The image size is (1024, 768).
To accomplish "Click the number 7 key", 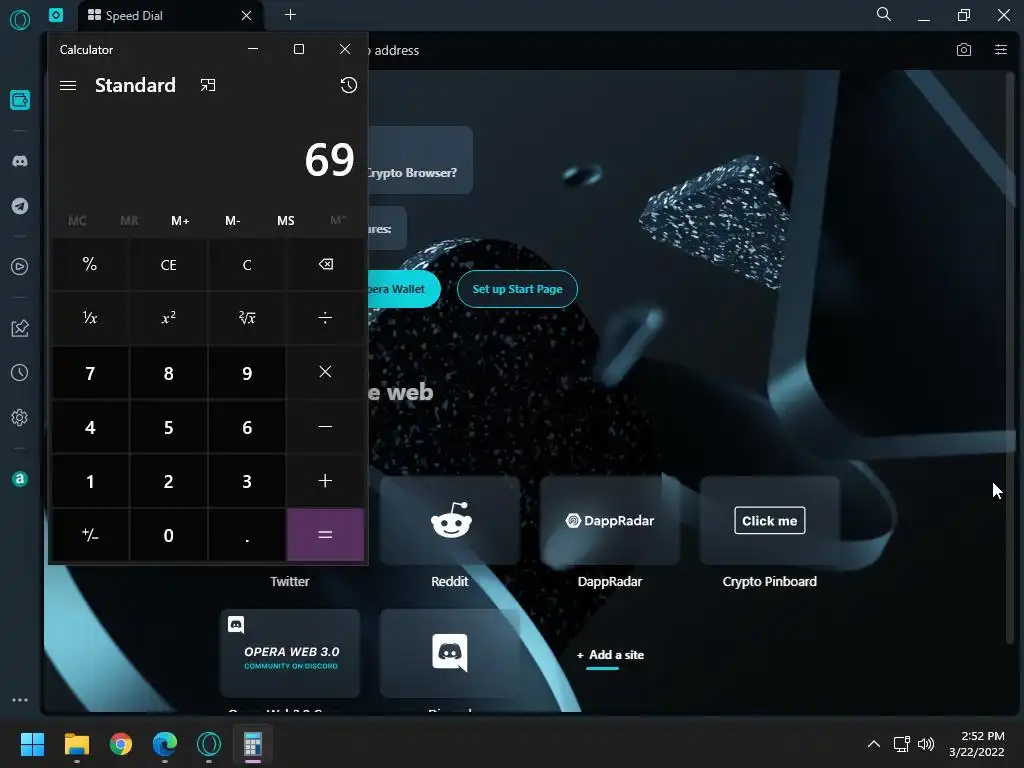I will tap(90, 373).
